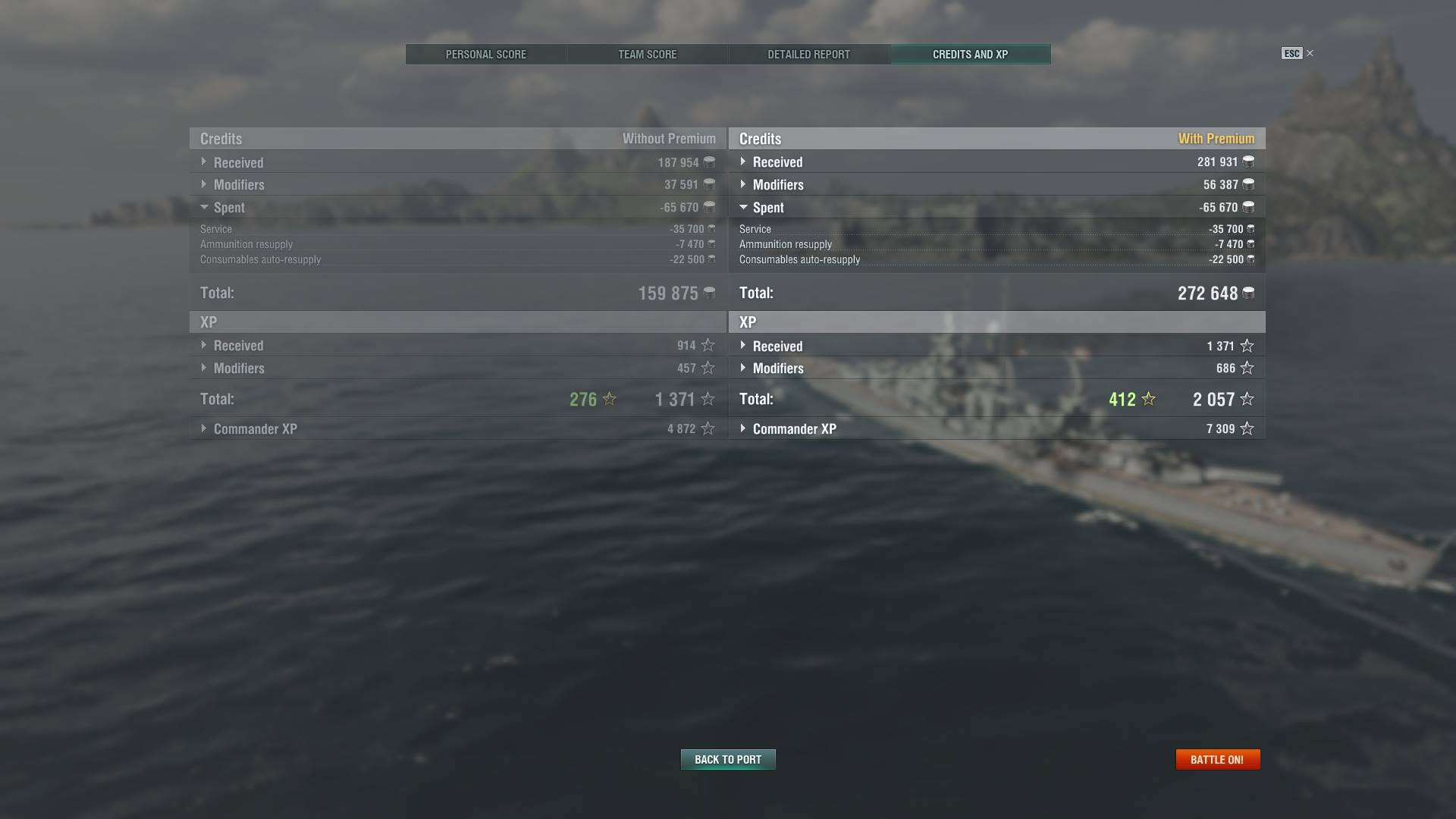
Task: Close the report with the ESC X icon
Action: point(1310,53)
